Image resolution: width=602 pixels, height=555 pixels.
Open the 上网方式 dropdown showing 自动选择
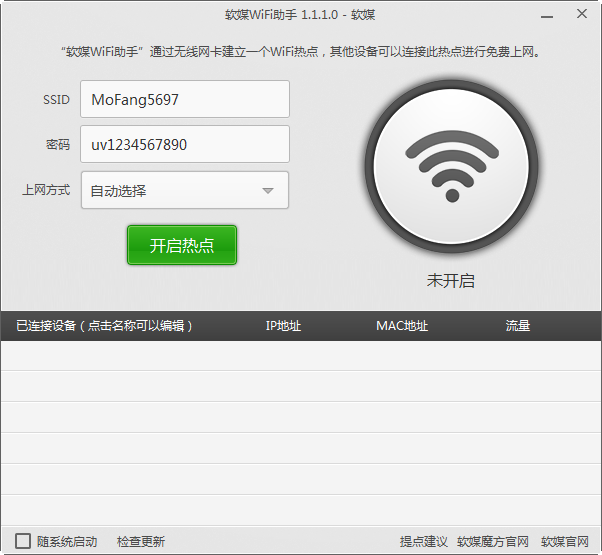[185, 190]
